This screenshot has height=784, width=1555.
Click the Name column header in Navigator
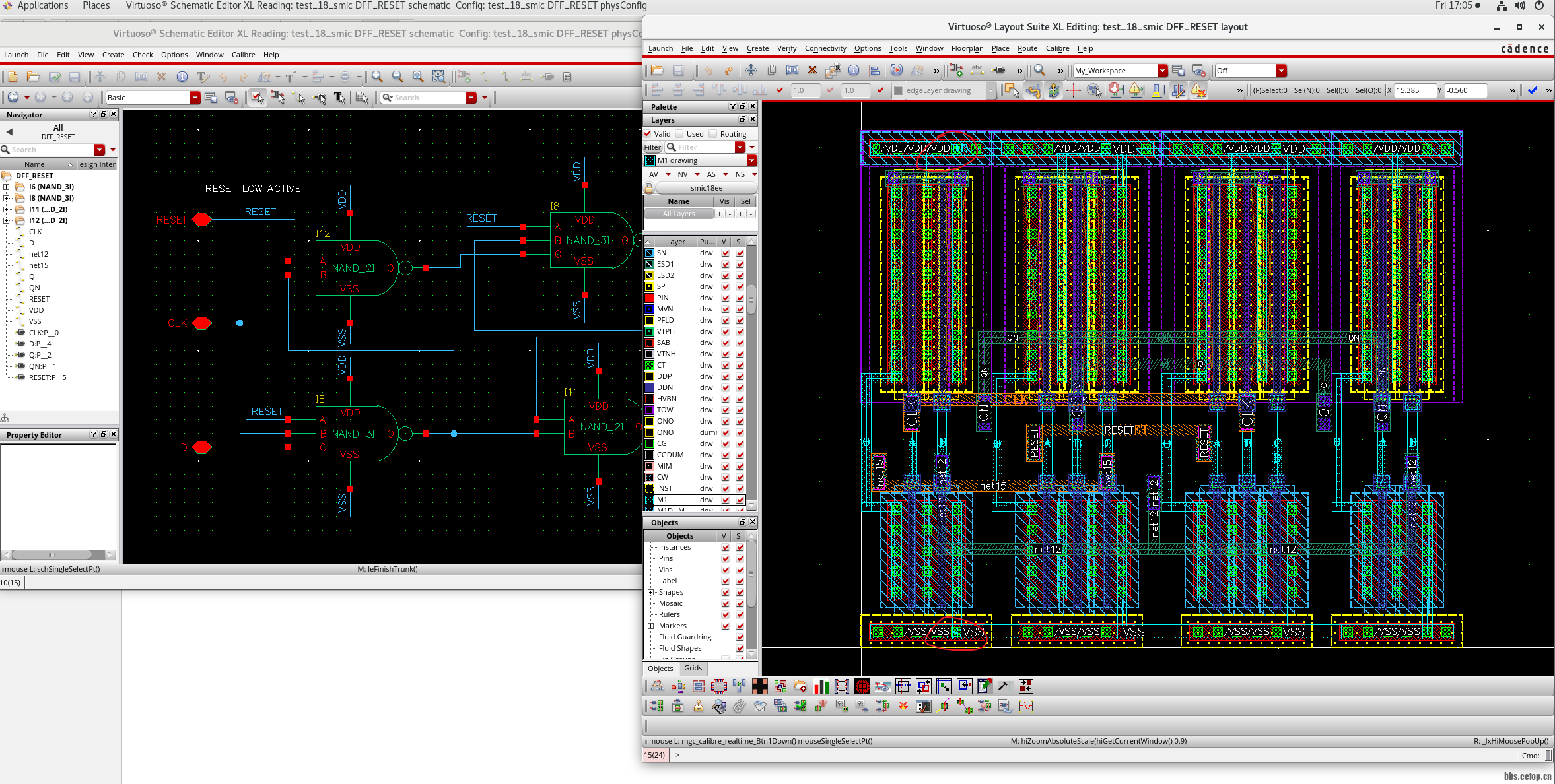[x=34, y=165]
